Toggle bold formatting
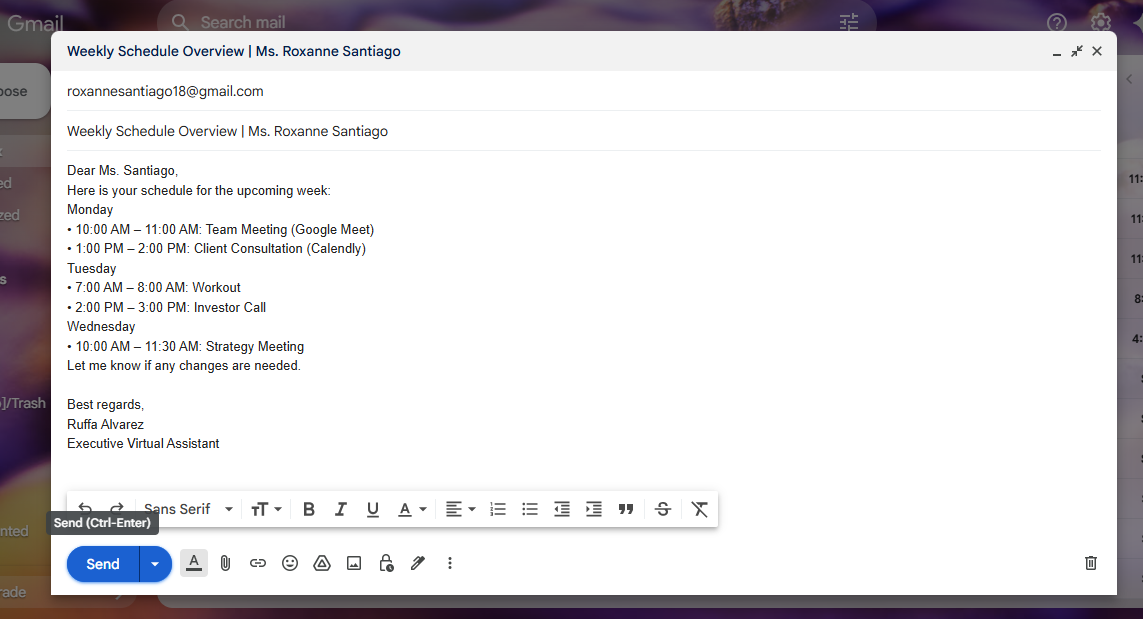1143x619 pixels. [309, 509]
